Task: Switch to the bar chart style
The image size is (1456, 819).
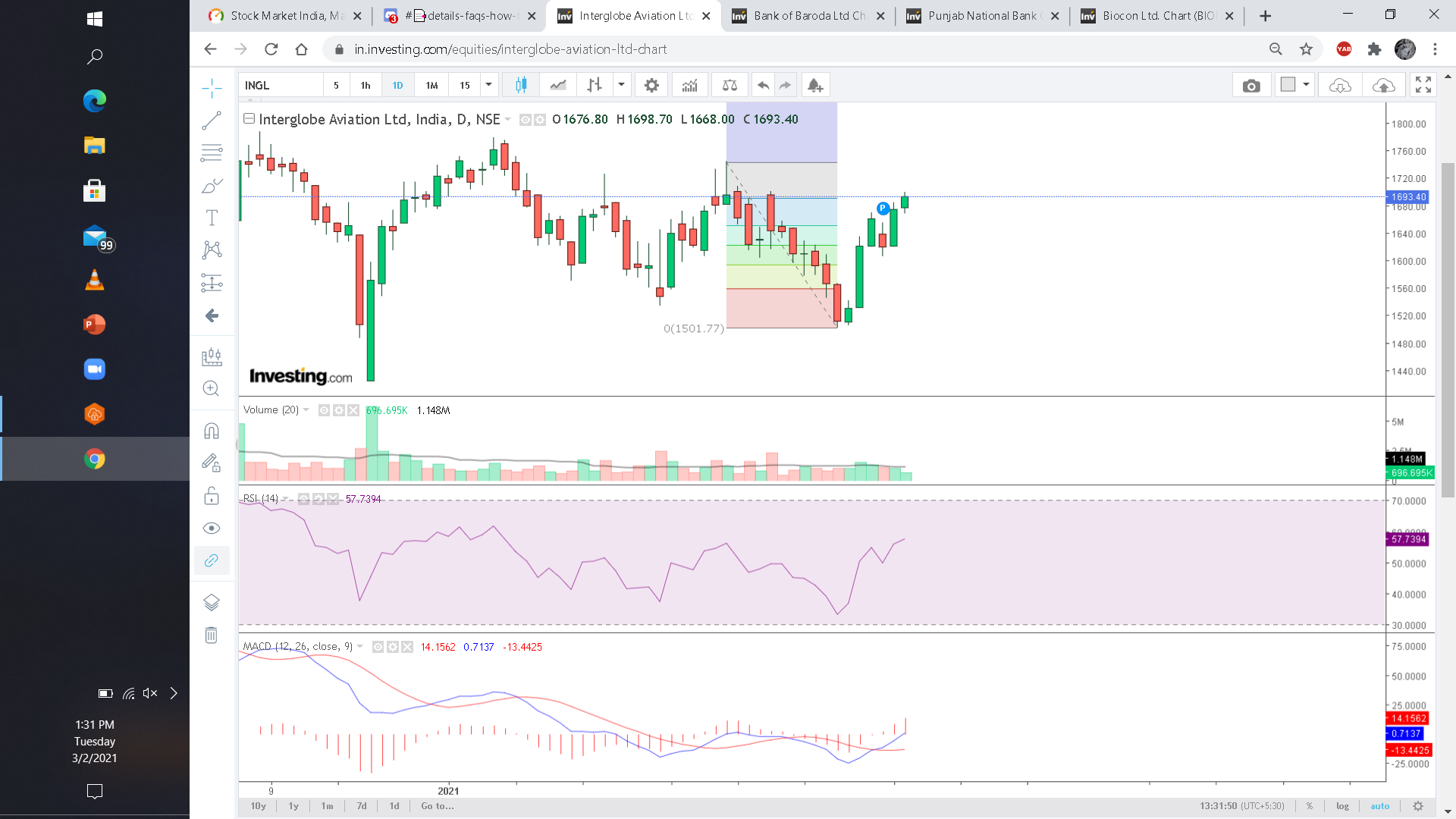Action: click(595, 85)
